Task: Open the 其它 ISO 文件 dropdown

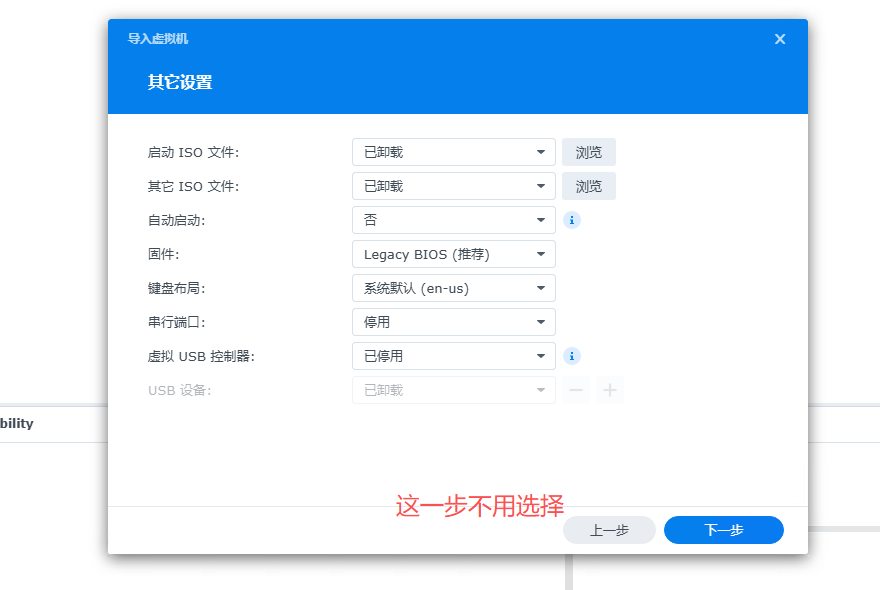Action: coord(453,186)
